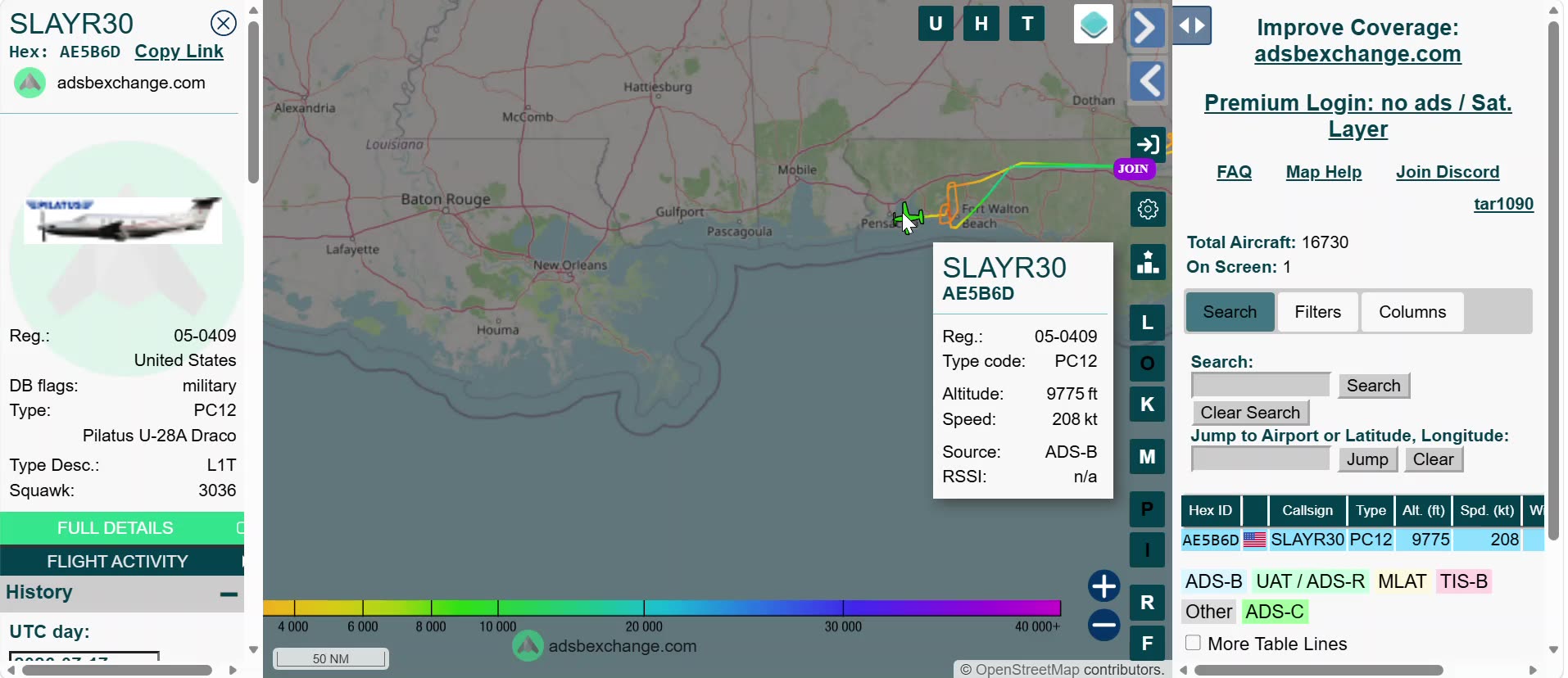Switch to the Columns tab
Viewport: 1568px width, 678px height.
[1412, 312]
